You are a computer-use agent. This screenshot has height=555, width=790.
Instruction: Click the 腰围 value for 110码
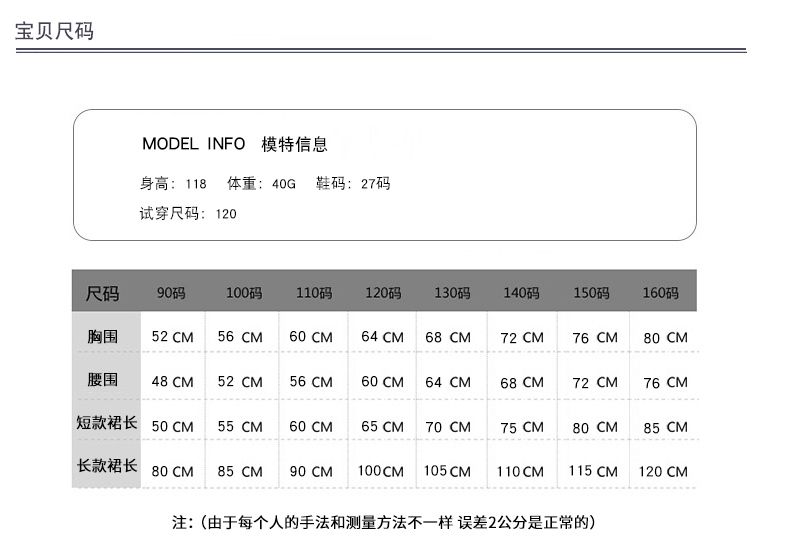[311, 382]
